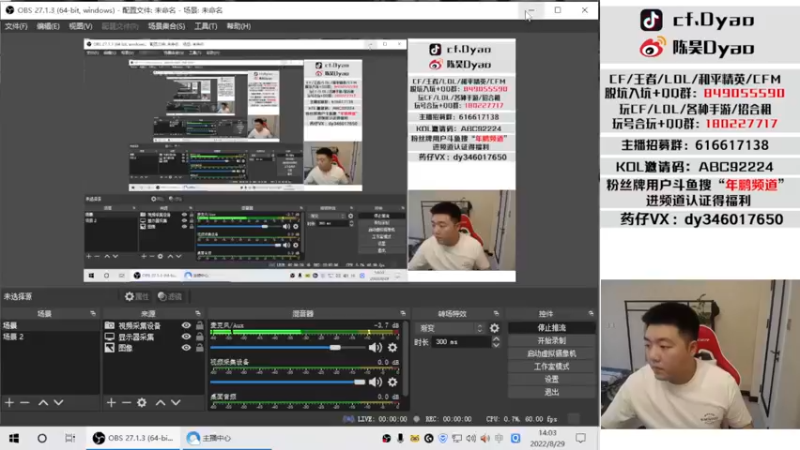Open Task View on the taskbar

[70, 438]
